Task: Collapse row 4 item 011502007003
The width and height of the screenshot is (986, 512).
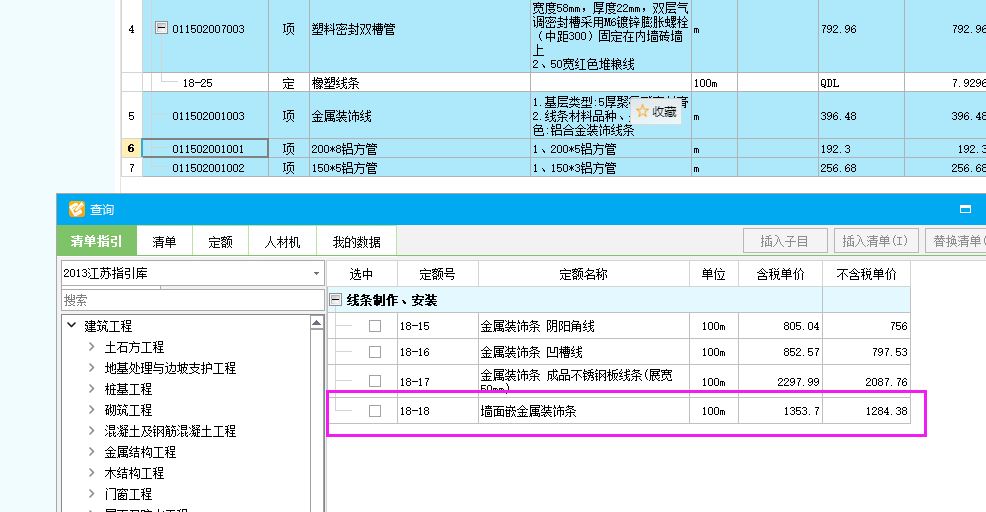Action: pos(162,28)
